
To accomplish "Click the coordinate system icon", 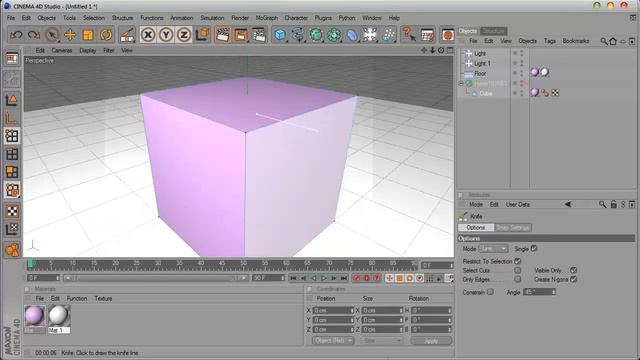I will (202, 35).
